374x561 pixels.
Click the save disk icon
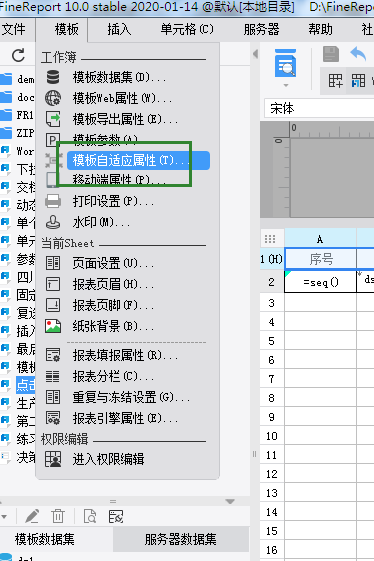point(331,54)
